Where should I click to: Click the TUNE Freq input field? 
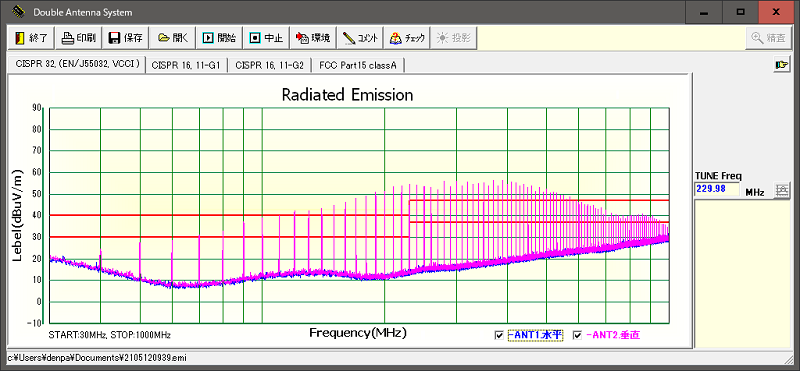pos(717,189)
